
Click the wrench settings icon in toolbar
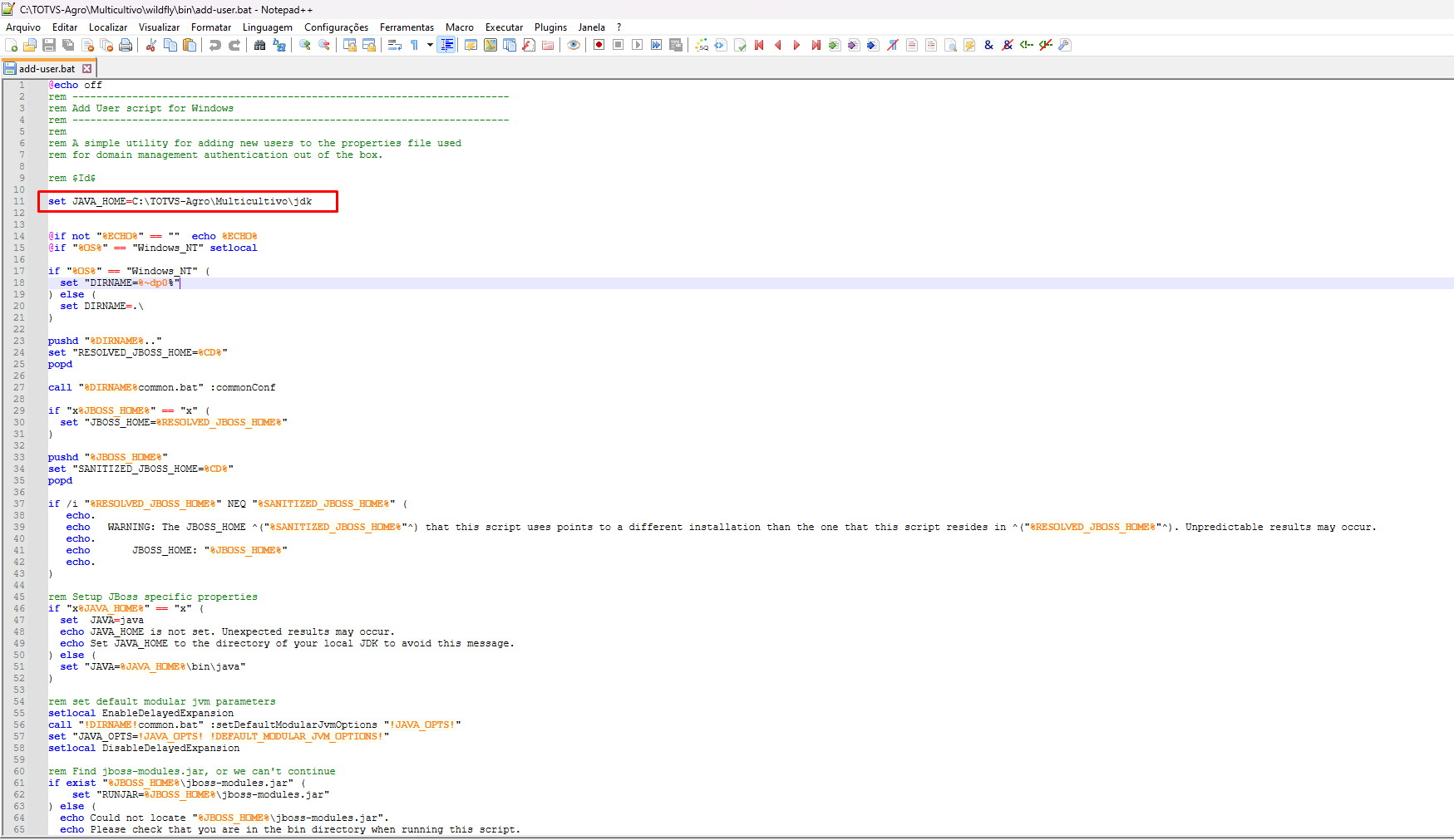[1065, 45]
